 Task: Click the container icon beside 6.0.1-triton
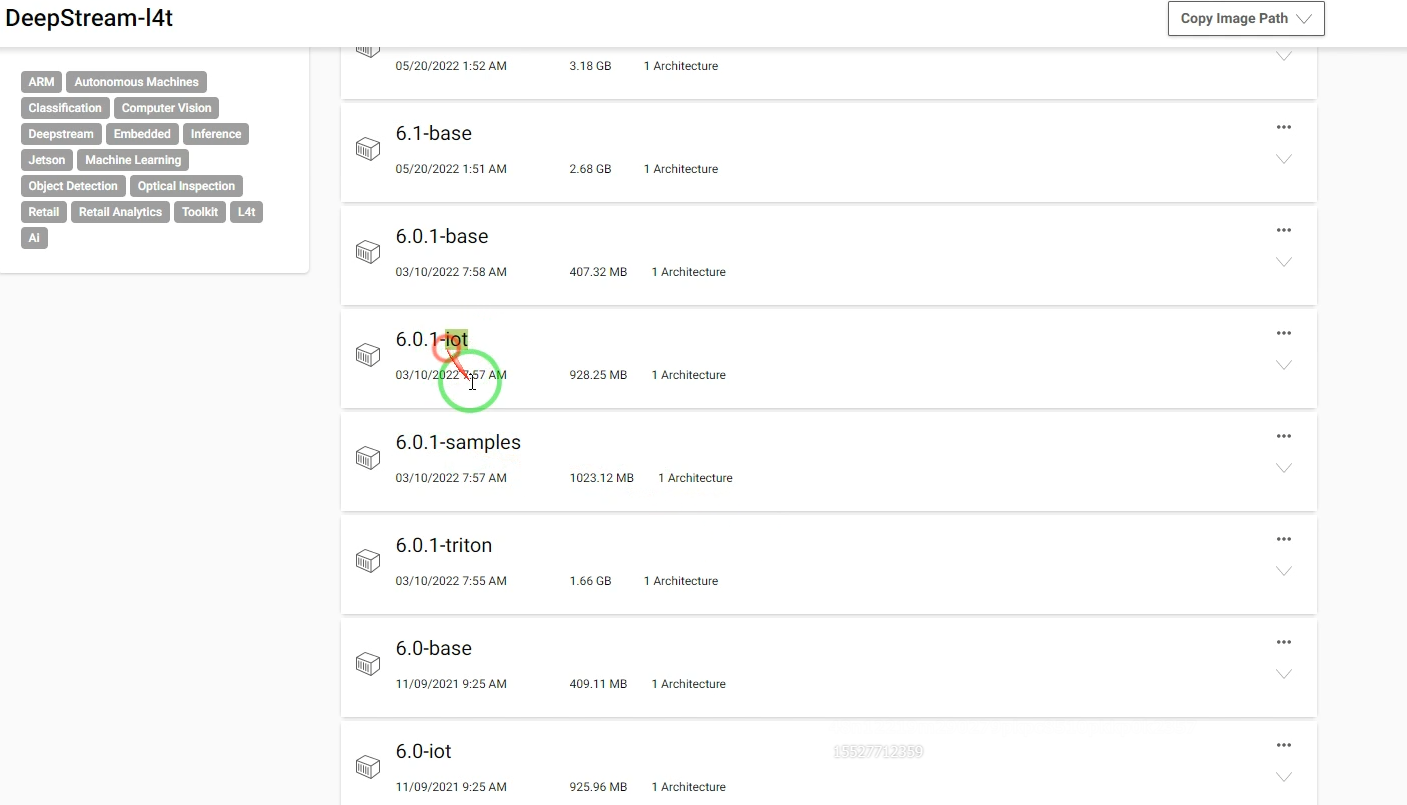[x=368, y=561]
